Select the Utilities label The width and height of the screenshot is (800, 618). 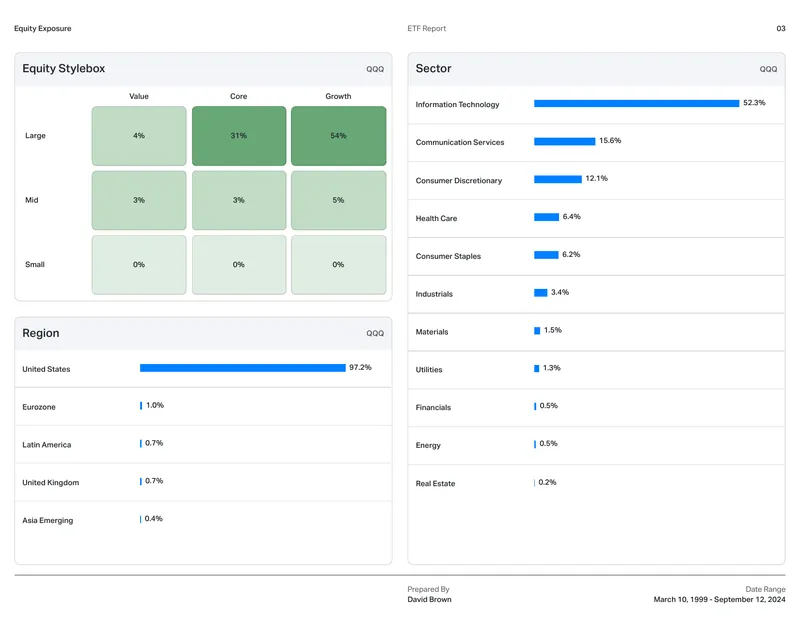pyautogui.click(x=429, y=369)
